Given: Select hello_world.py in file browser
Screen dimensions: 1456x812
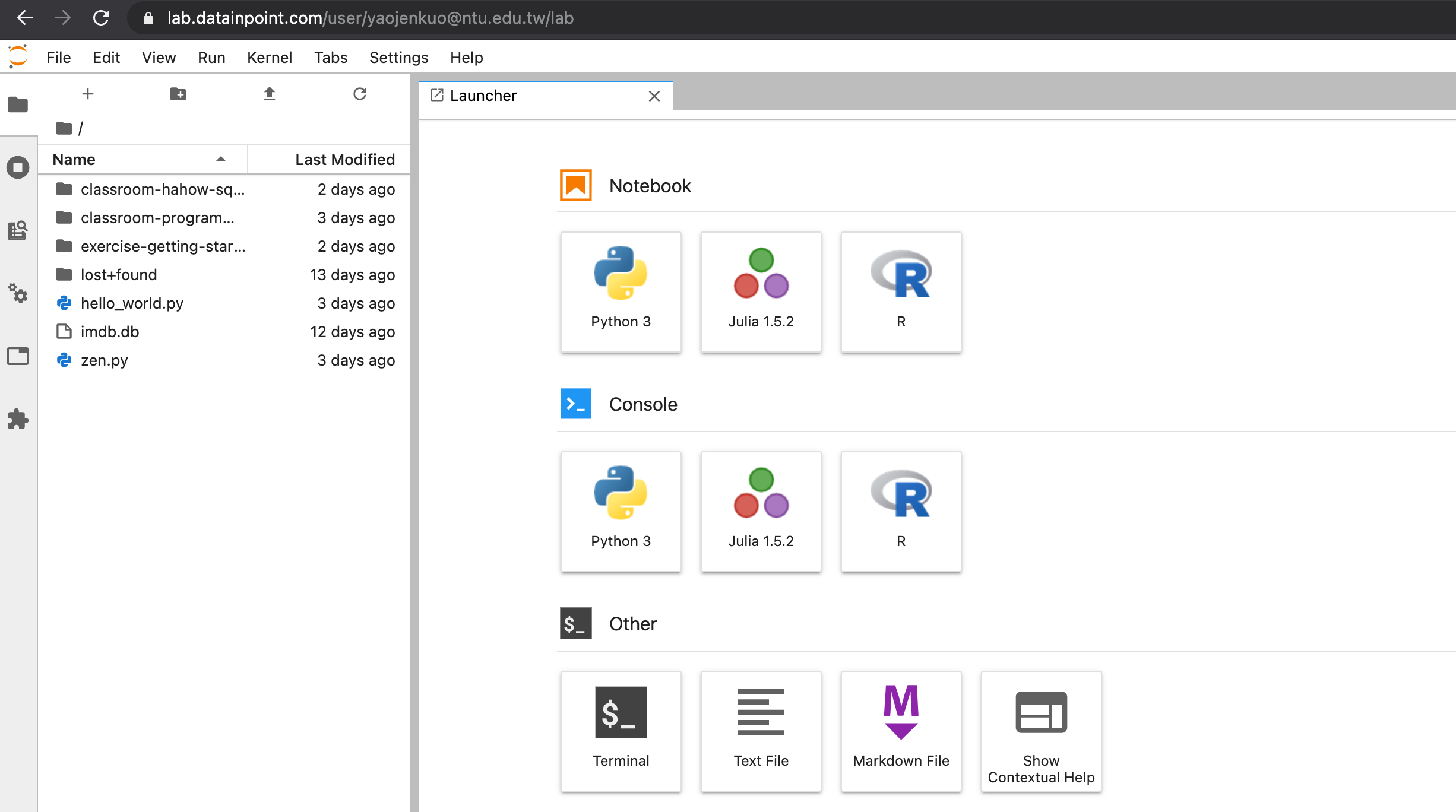Looking at the screenshot, I should coord(132,303).
